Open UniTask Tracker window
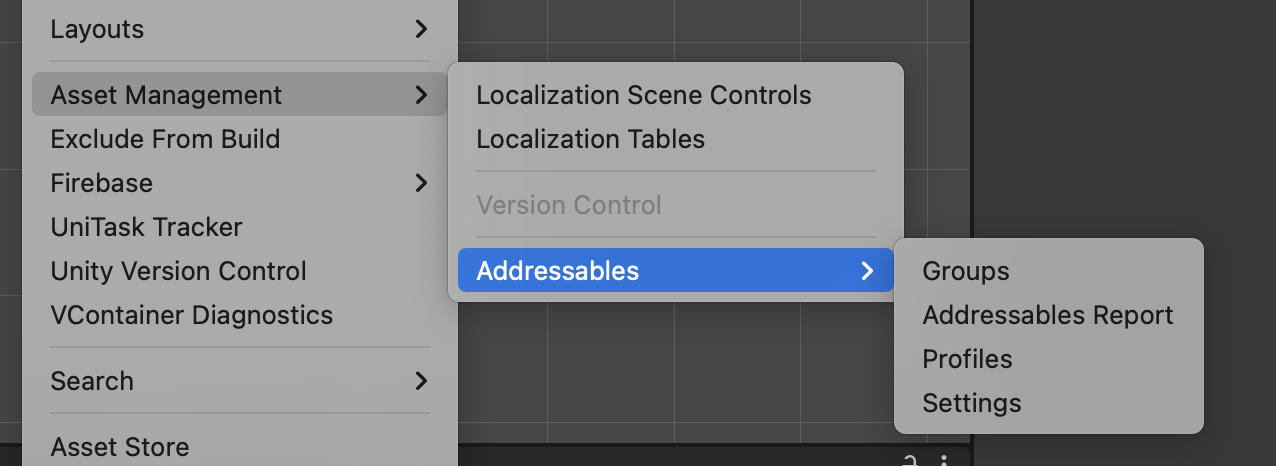Viewport: 1276px width, 466px height. click(x=147, y=227)
